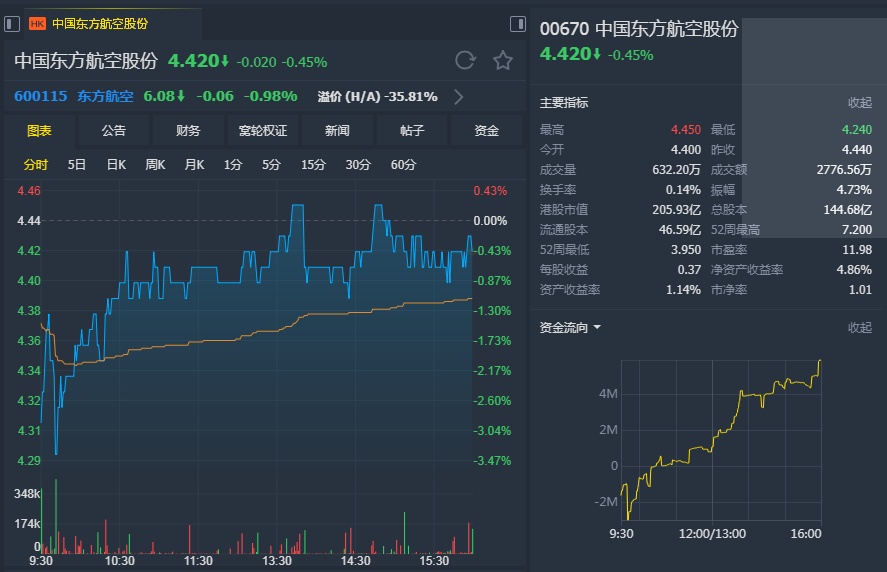This screenshot has width=887, height=572.
Task: Select the 1分 chart interval
Action: coord(232,165)
